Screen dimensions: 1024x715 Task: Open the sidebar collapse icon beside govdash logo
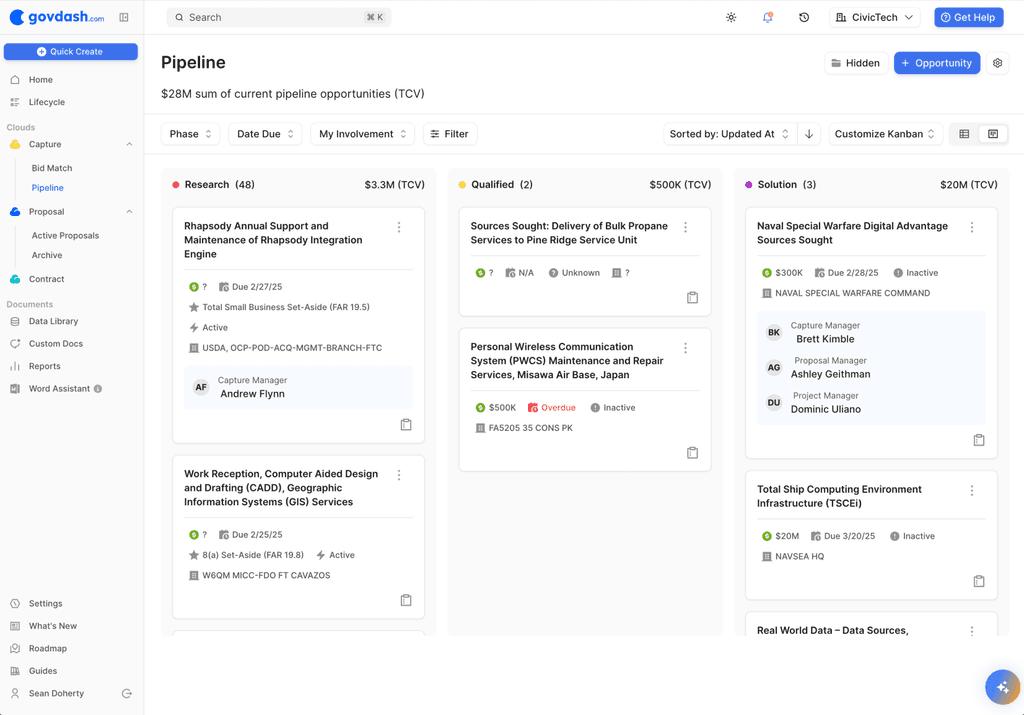coord(122,17)
